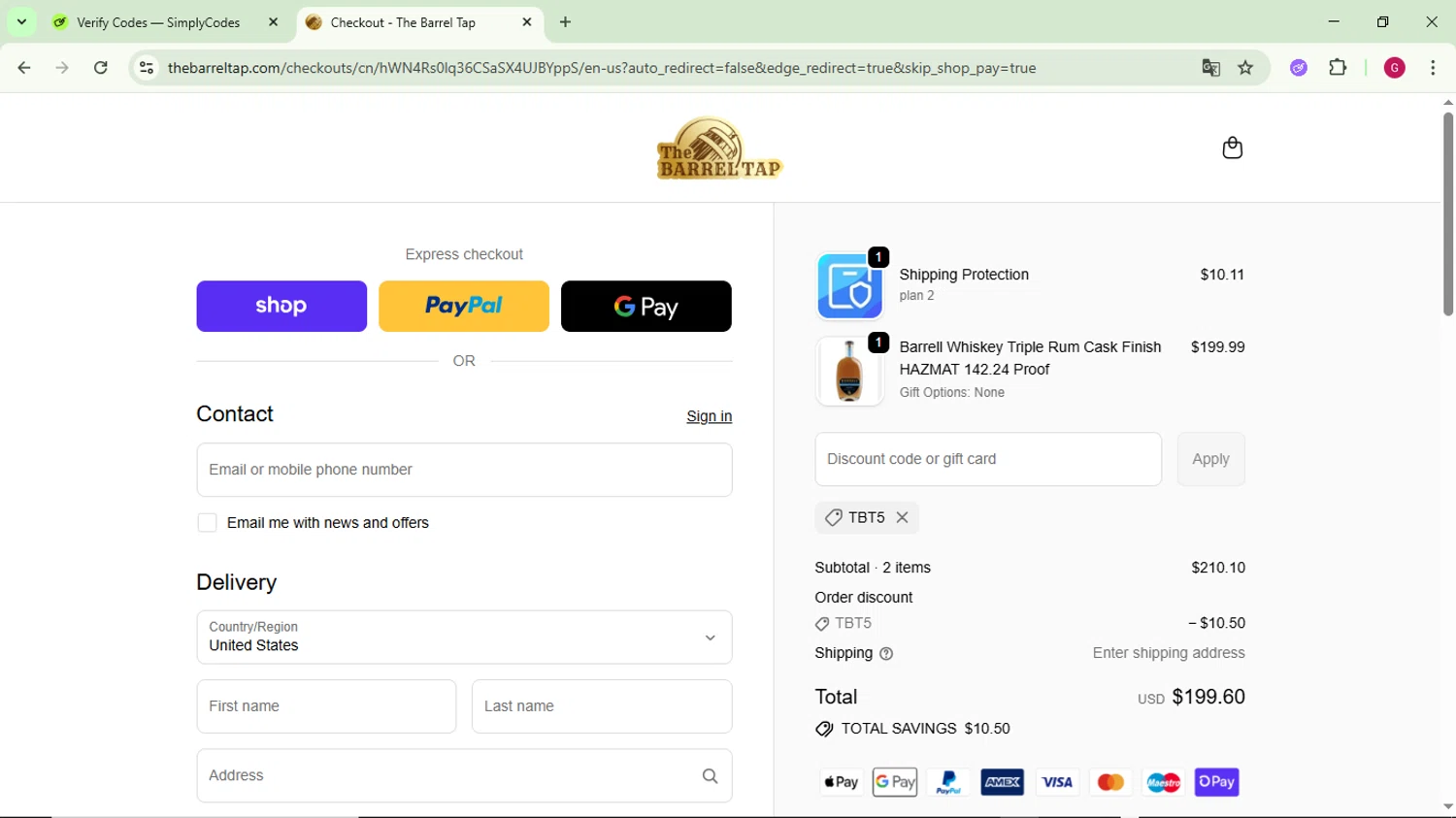Click the Visa card icon

click(x=1056, y=782)
